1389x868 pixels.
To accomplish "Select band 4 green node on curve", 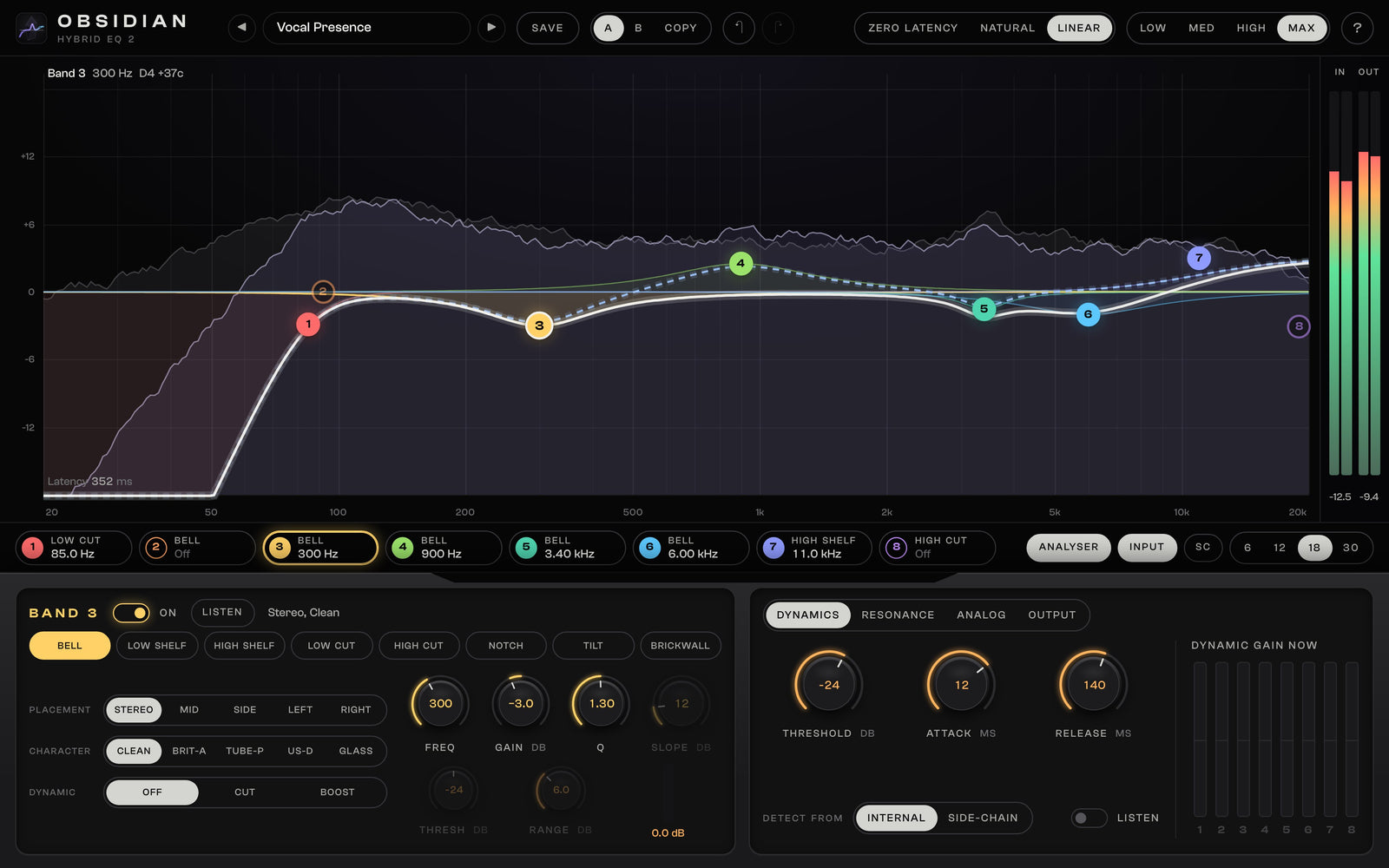I will coord(741,263).
